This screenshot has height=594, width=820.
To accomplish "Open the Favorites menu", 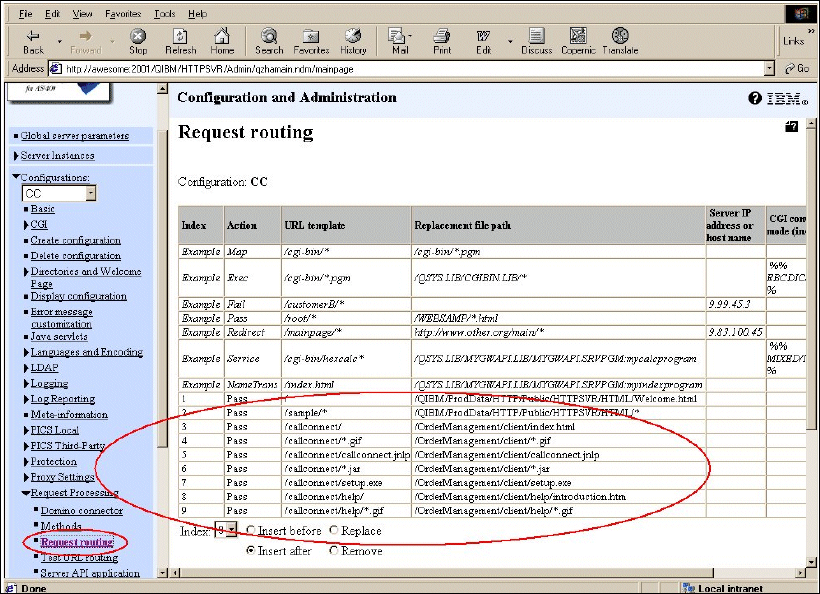I will tap(123, 14).
